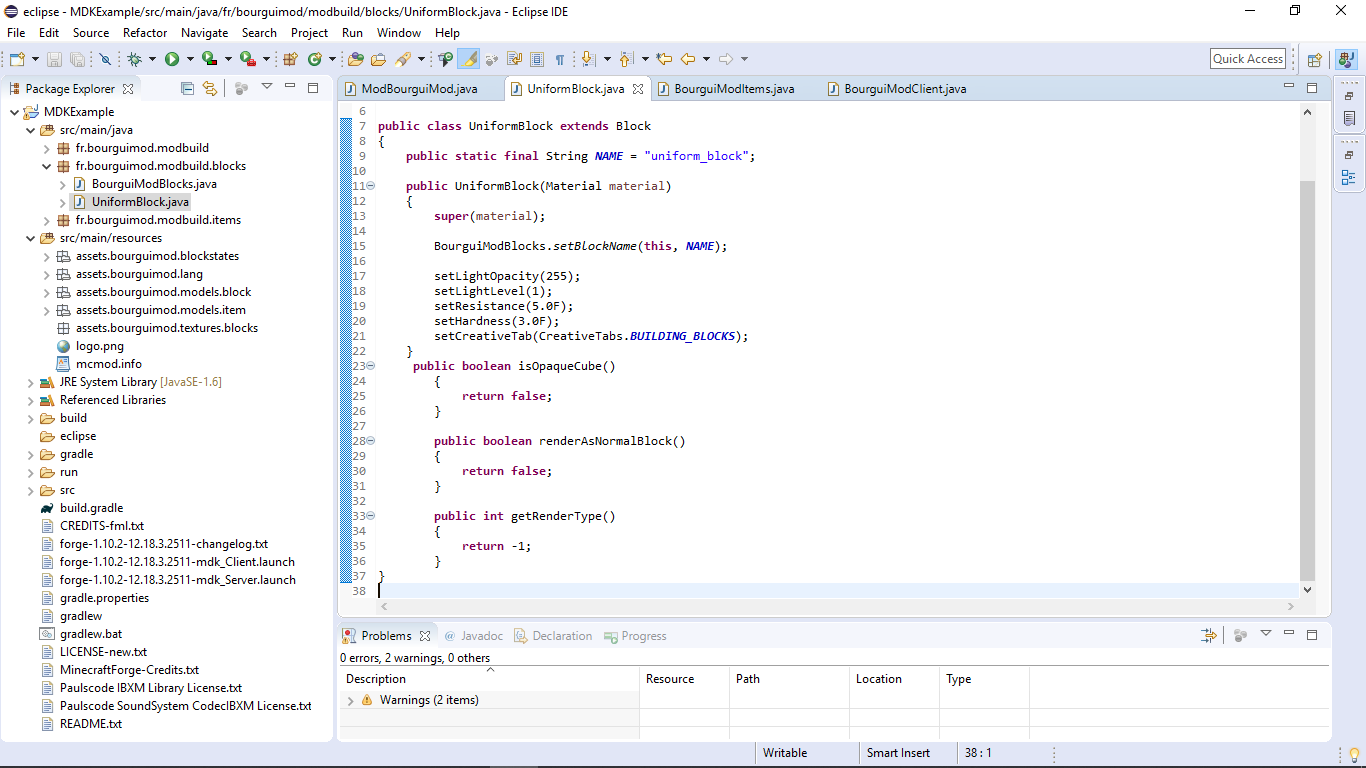
Task: Click the Back navigation arrow in toolbar
Action: tap(688, 60)
